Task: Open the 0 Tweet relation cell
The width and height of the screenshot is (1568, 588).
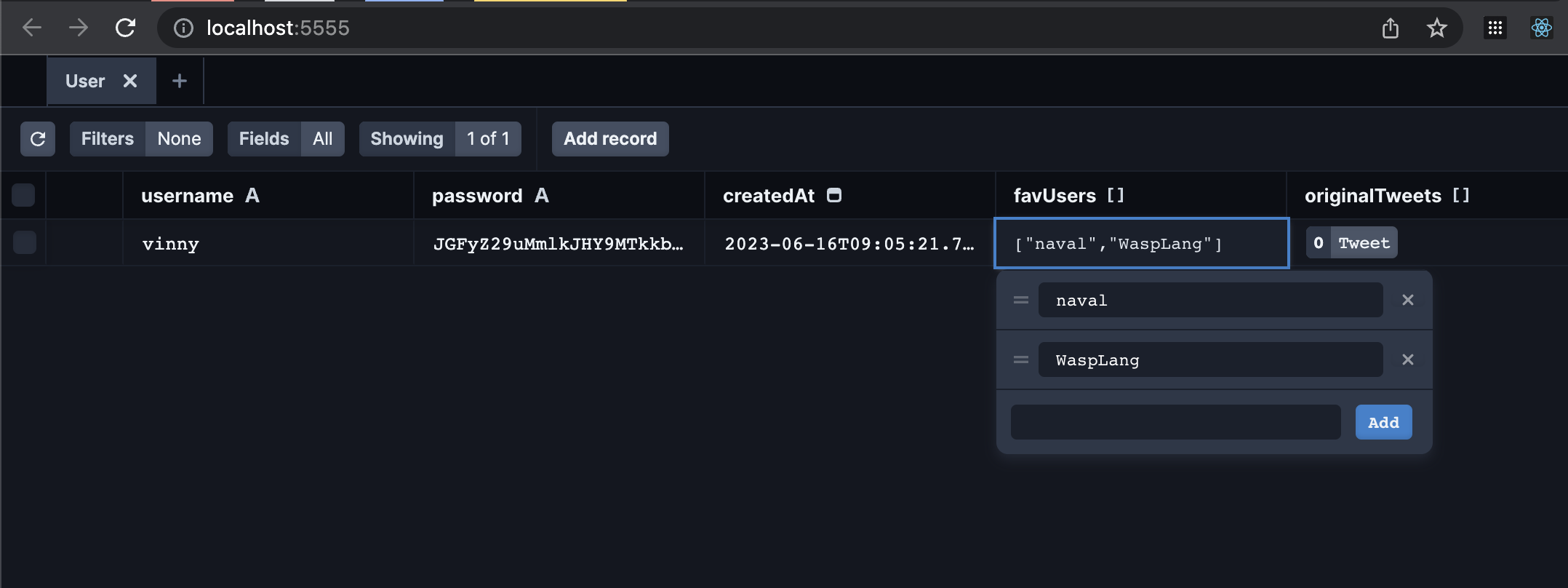Action: 1351,243
